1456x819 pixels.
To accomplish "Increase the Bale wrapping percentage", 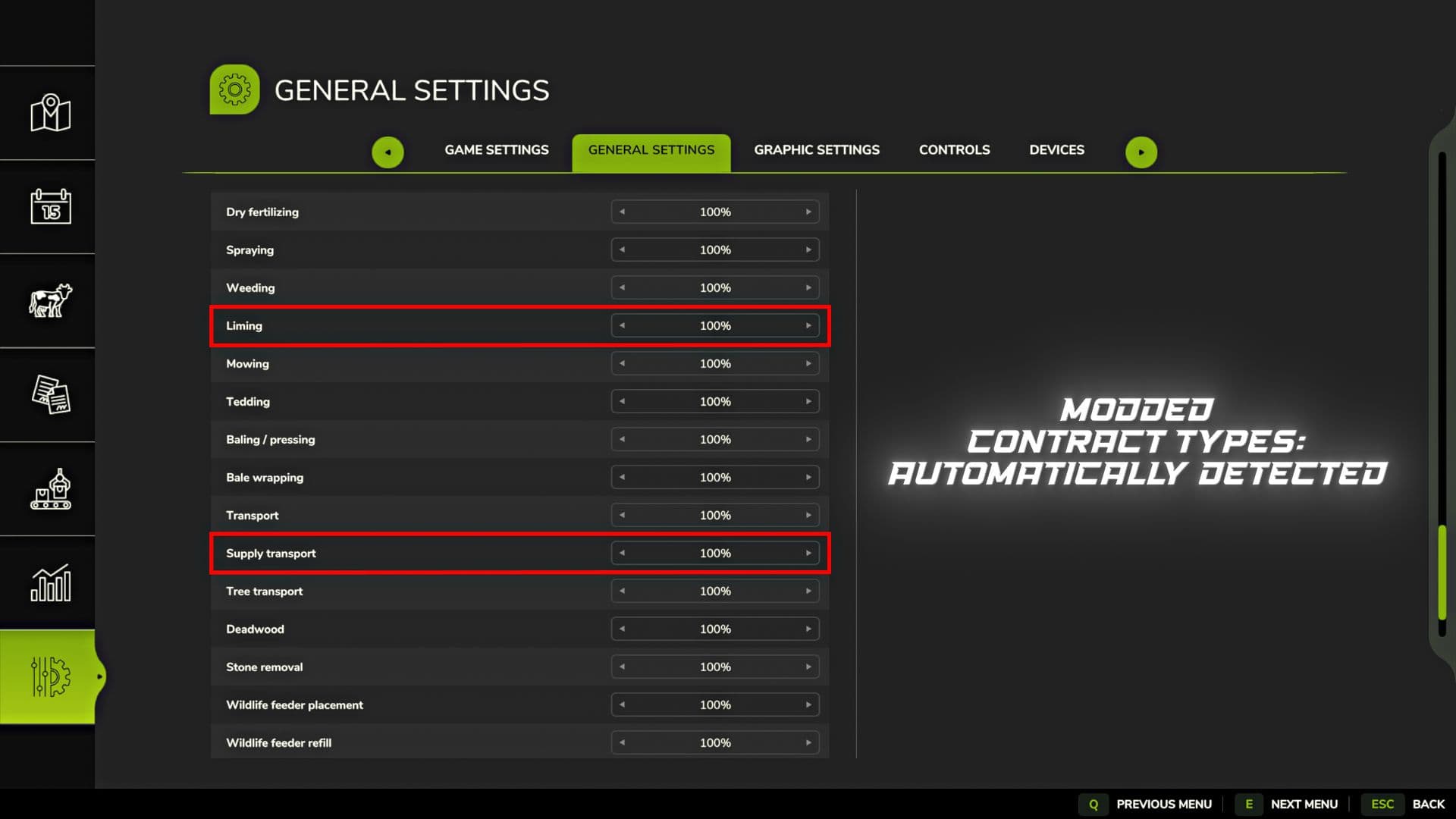I will pyautogui.click(x=808, y=477).
